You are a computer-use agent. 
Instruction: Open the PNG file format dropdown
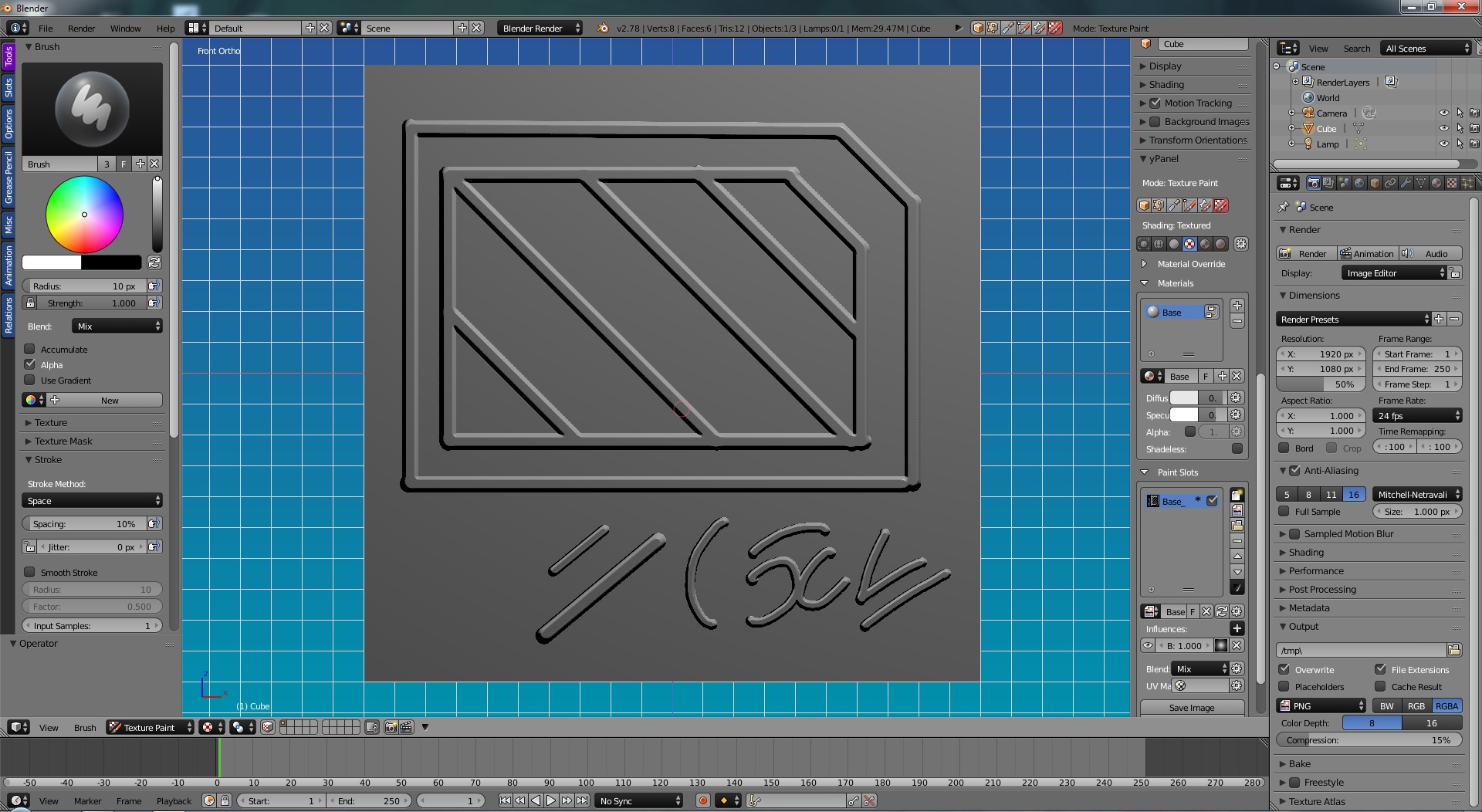point(1321,705)
